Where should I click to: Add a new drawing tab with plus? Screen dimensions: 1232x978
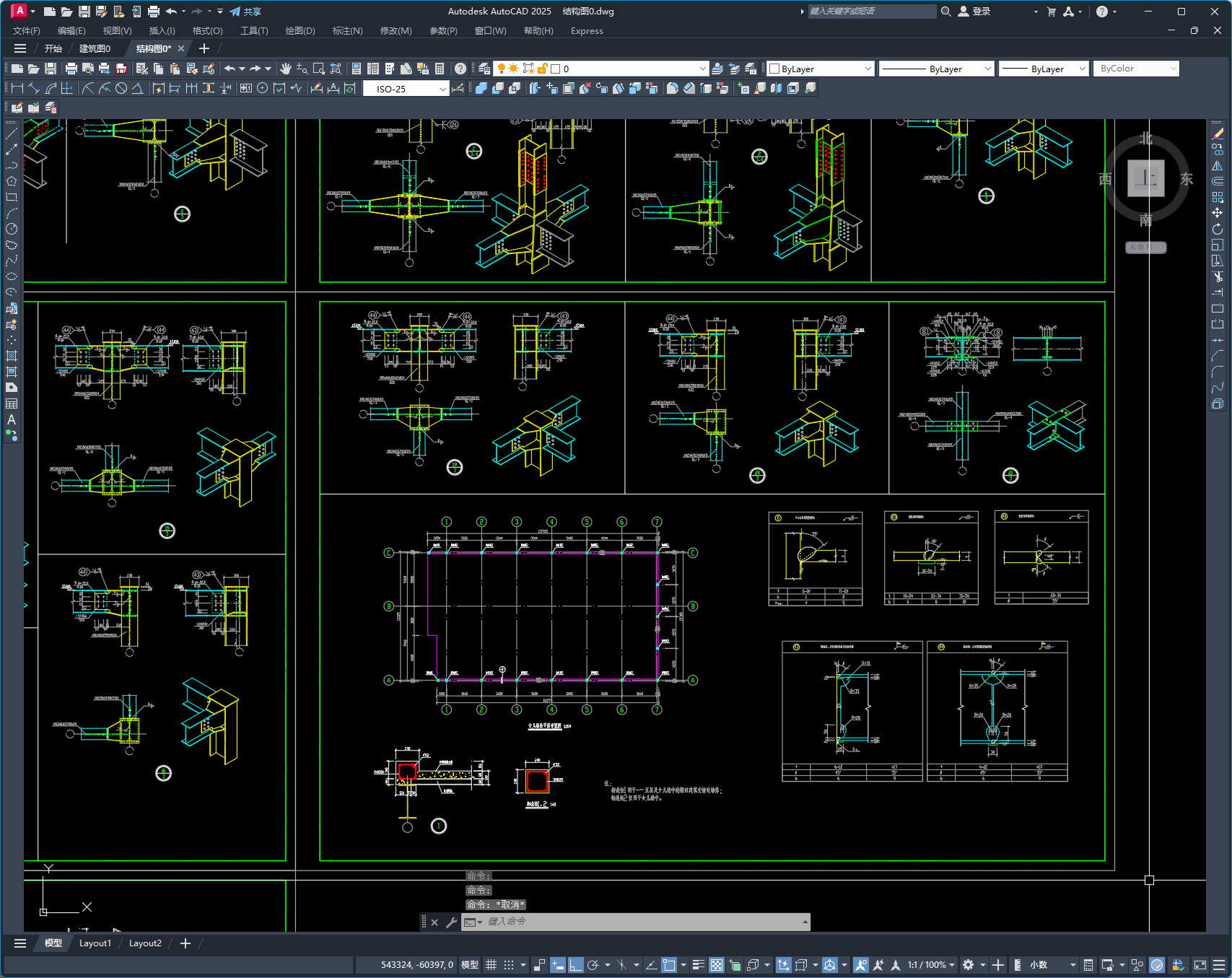click(204, 48)
